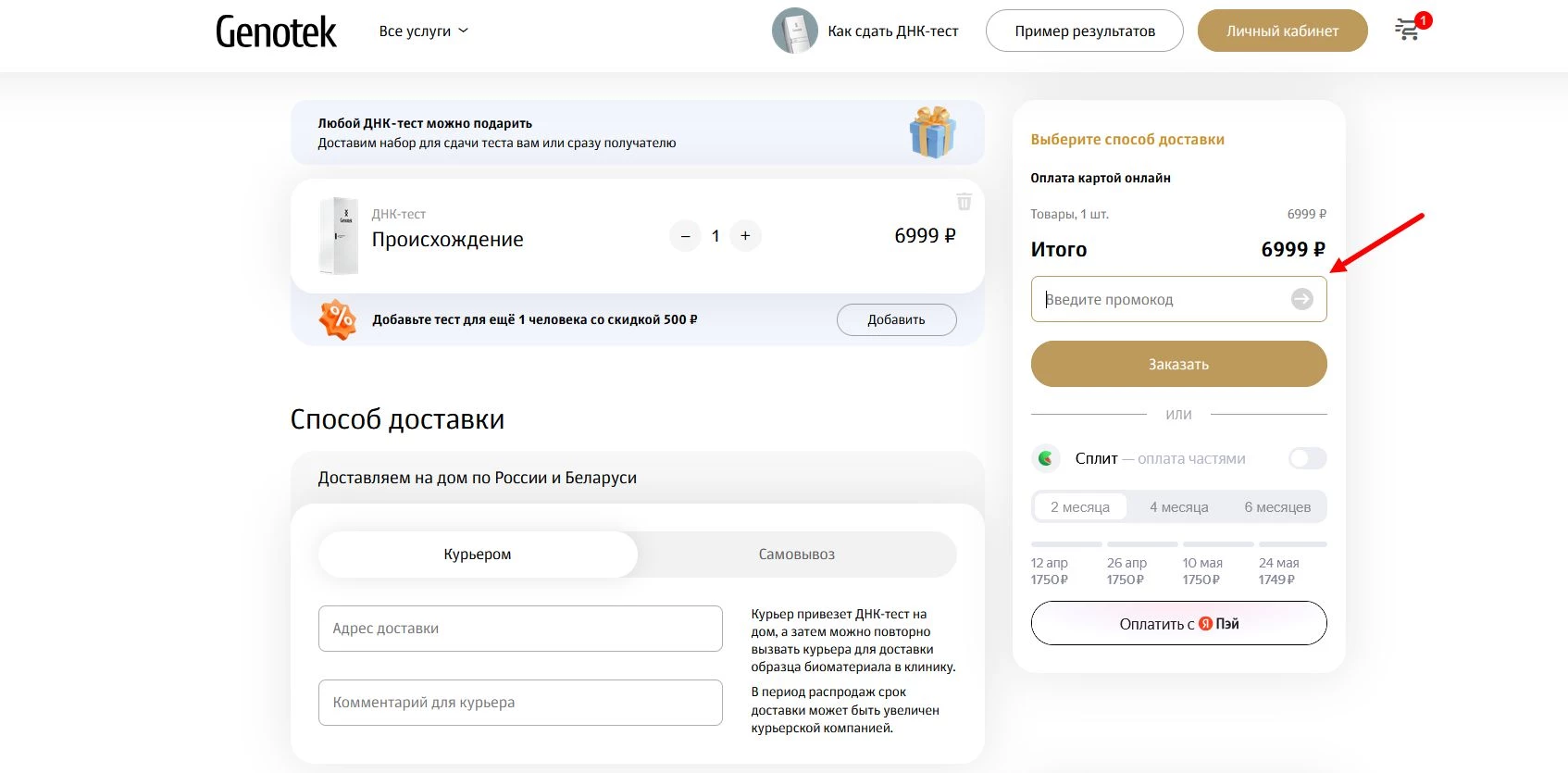Pay with Оплатить с Яндекс Пэй

pos(1178,623)
